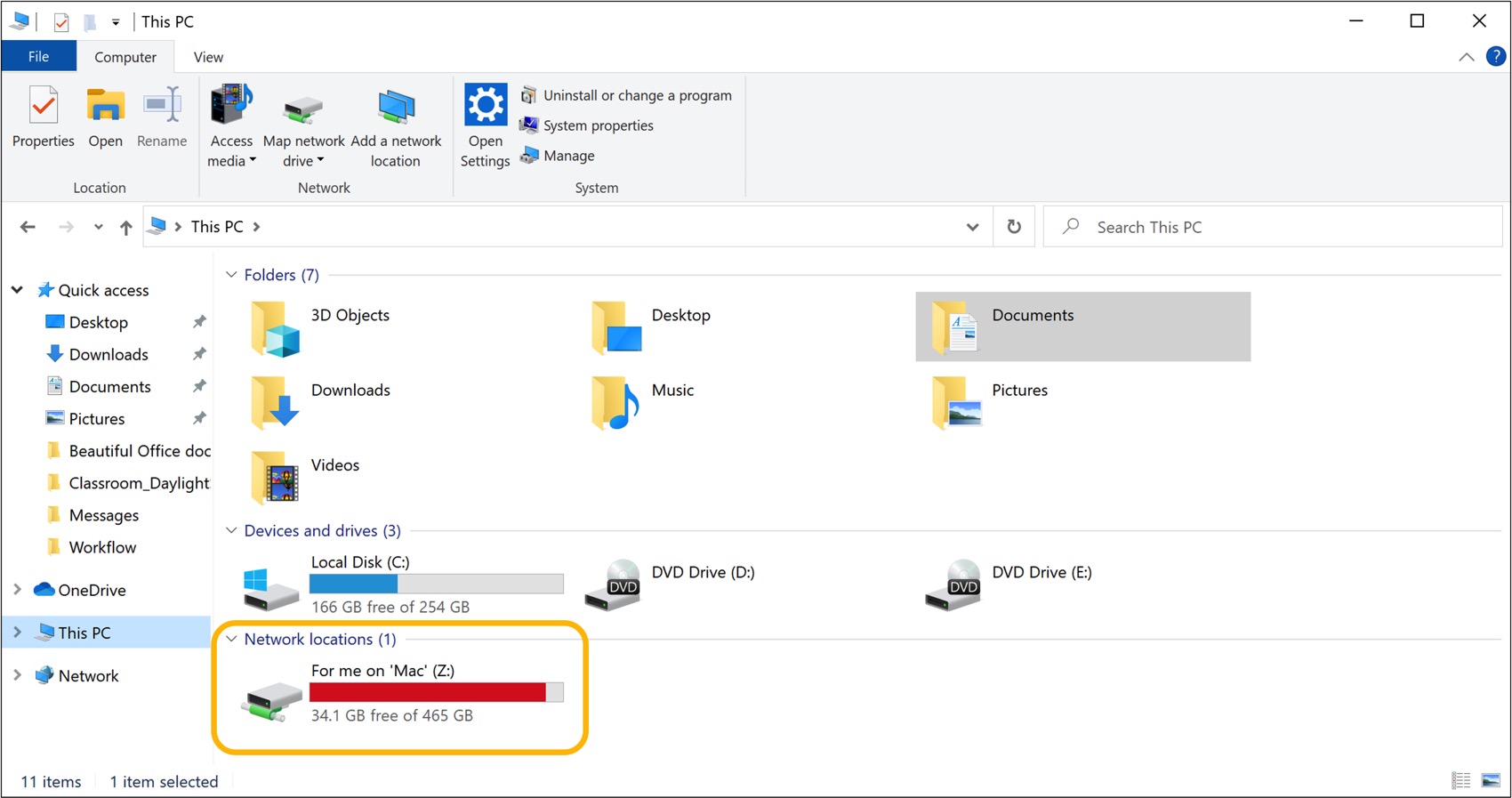Click the Local Disk (C:) usage bar
The width and height of the screenshot is (1512, 798).
(x=437, y=584)
